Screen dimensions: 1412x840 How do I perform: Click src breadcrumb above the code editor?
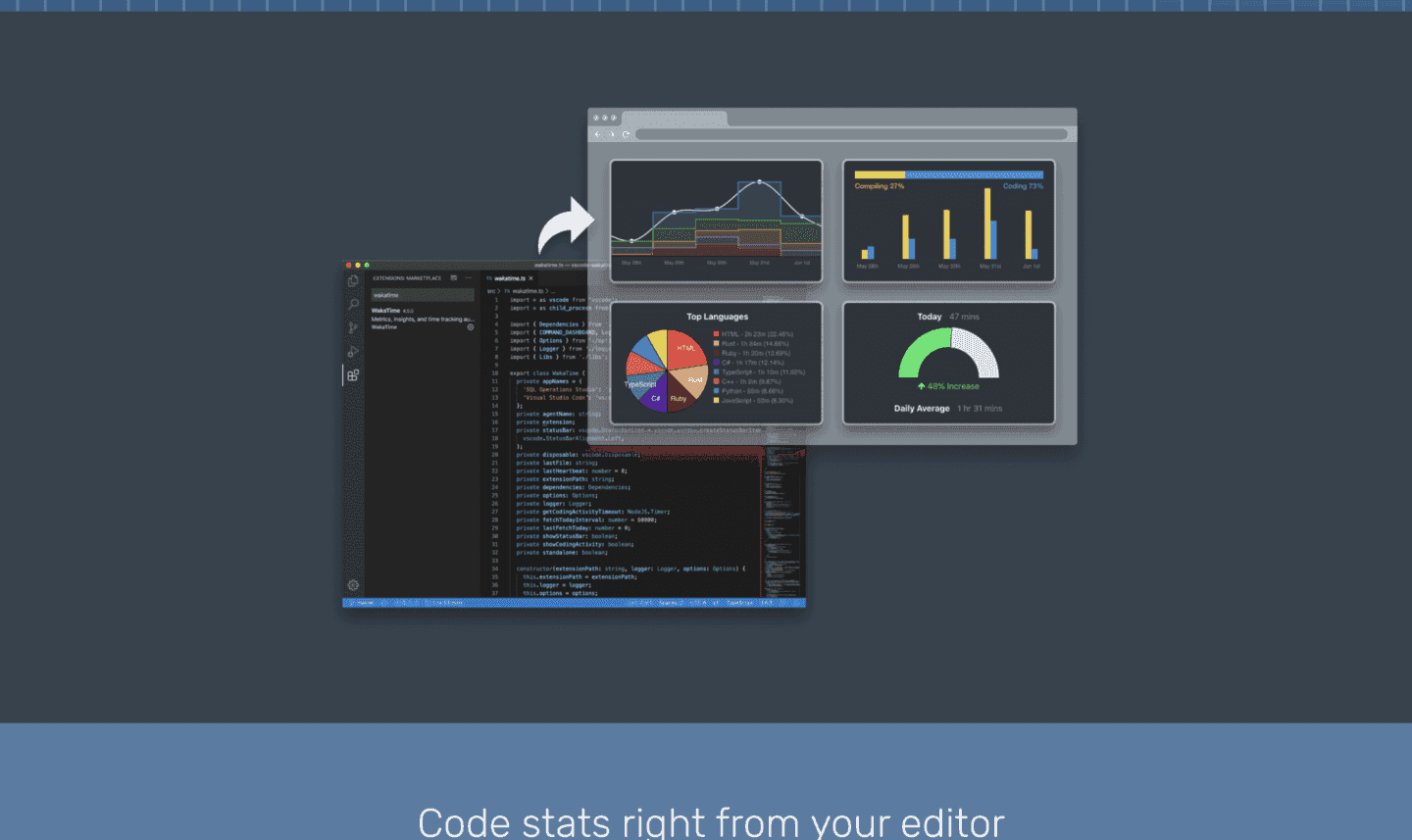click(491, 291)
